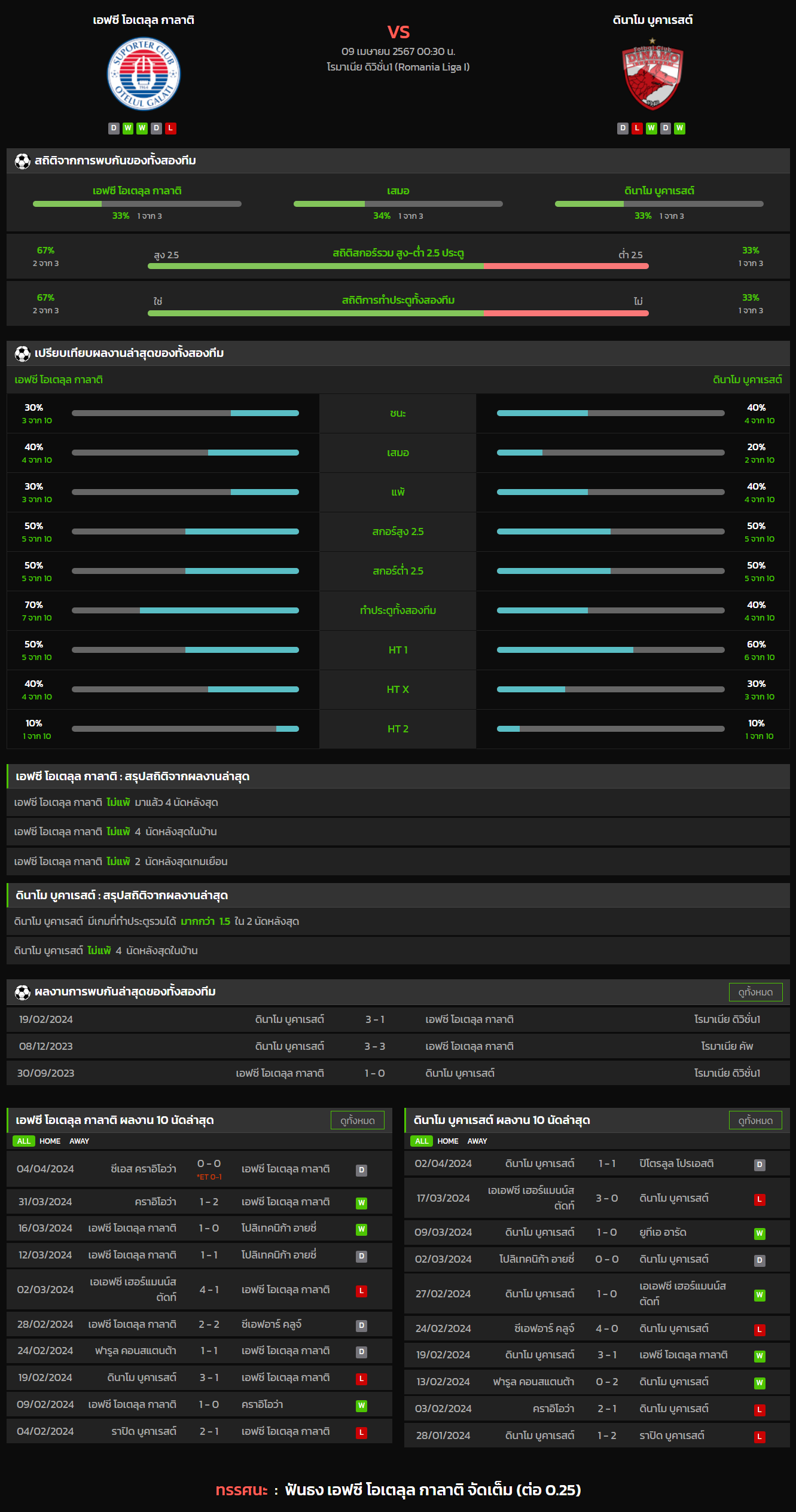The height and width of the screenshot is (1512, 796).
Task: Click the Dinamo Bucharest club crest
Action: coord(652,74)
